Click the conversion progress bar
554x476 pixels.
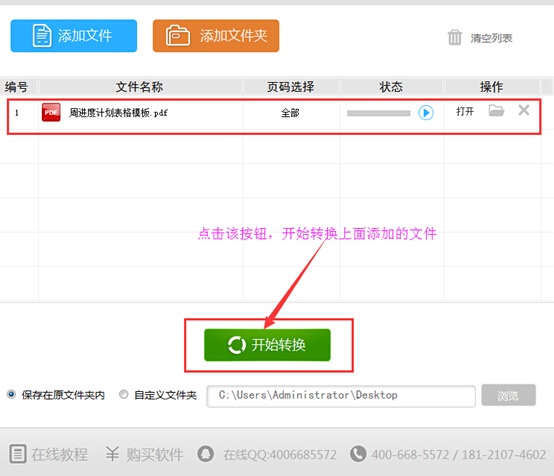tap(378, 113)
